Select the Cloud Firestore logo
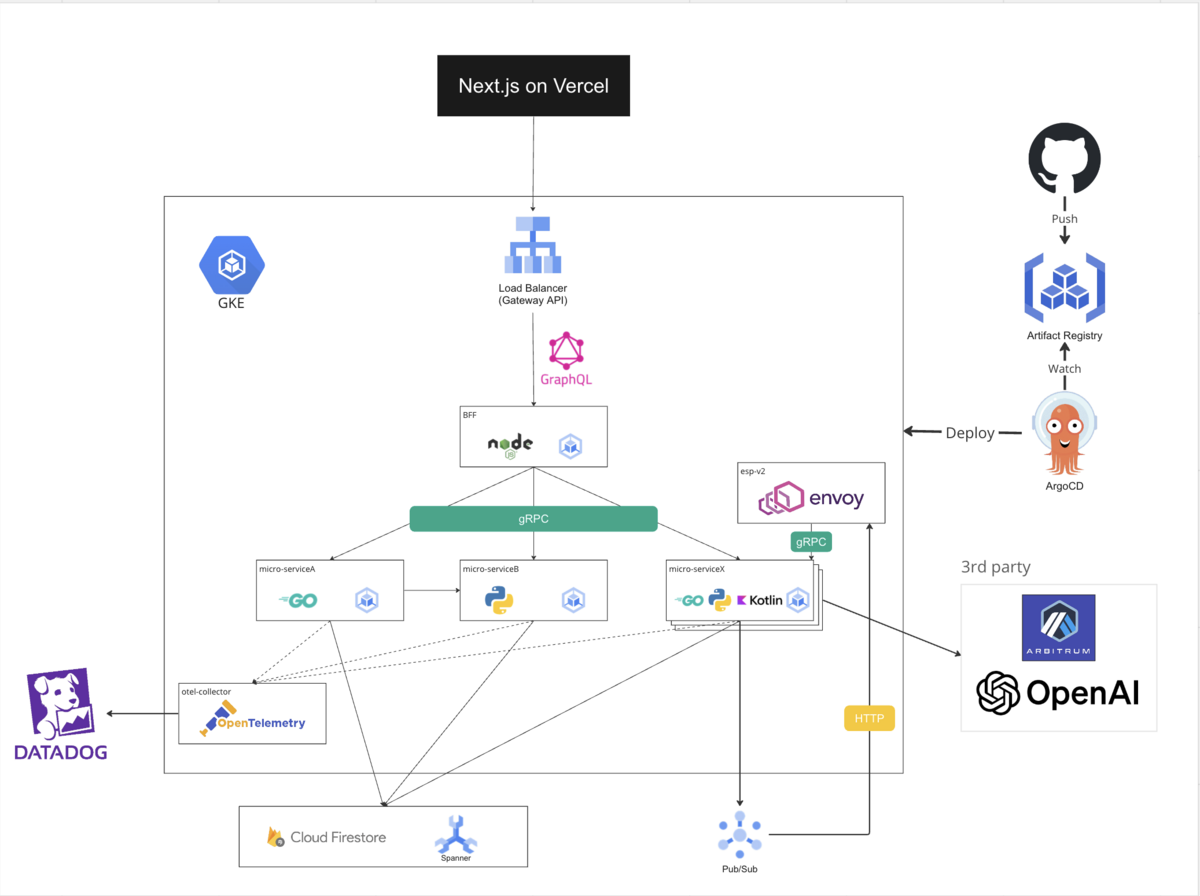 pyautogui.click(x=326, y=837)
